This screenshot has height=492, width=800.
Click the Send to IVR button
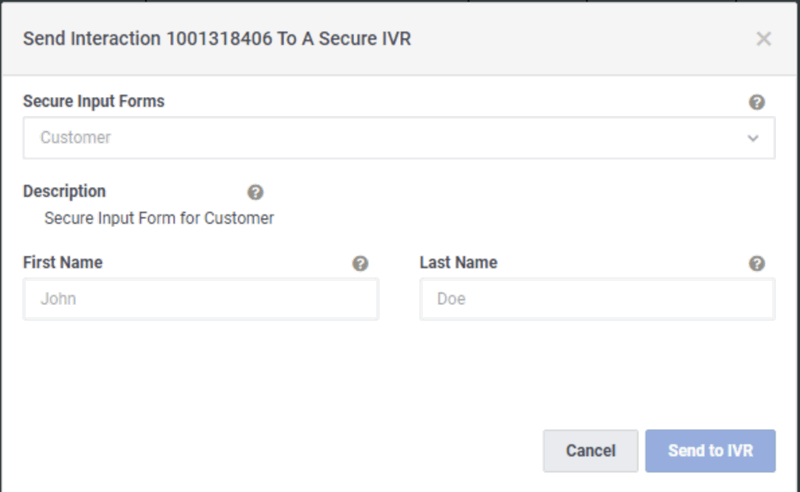pos(710,451)
